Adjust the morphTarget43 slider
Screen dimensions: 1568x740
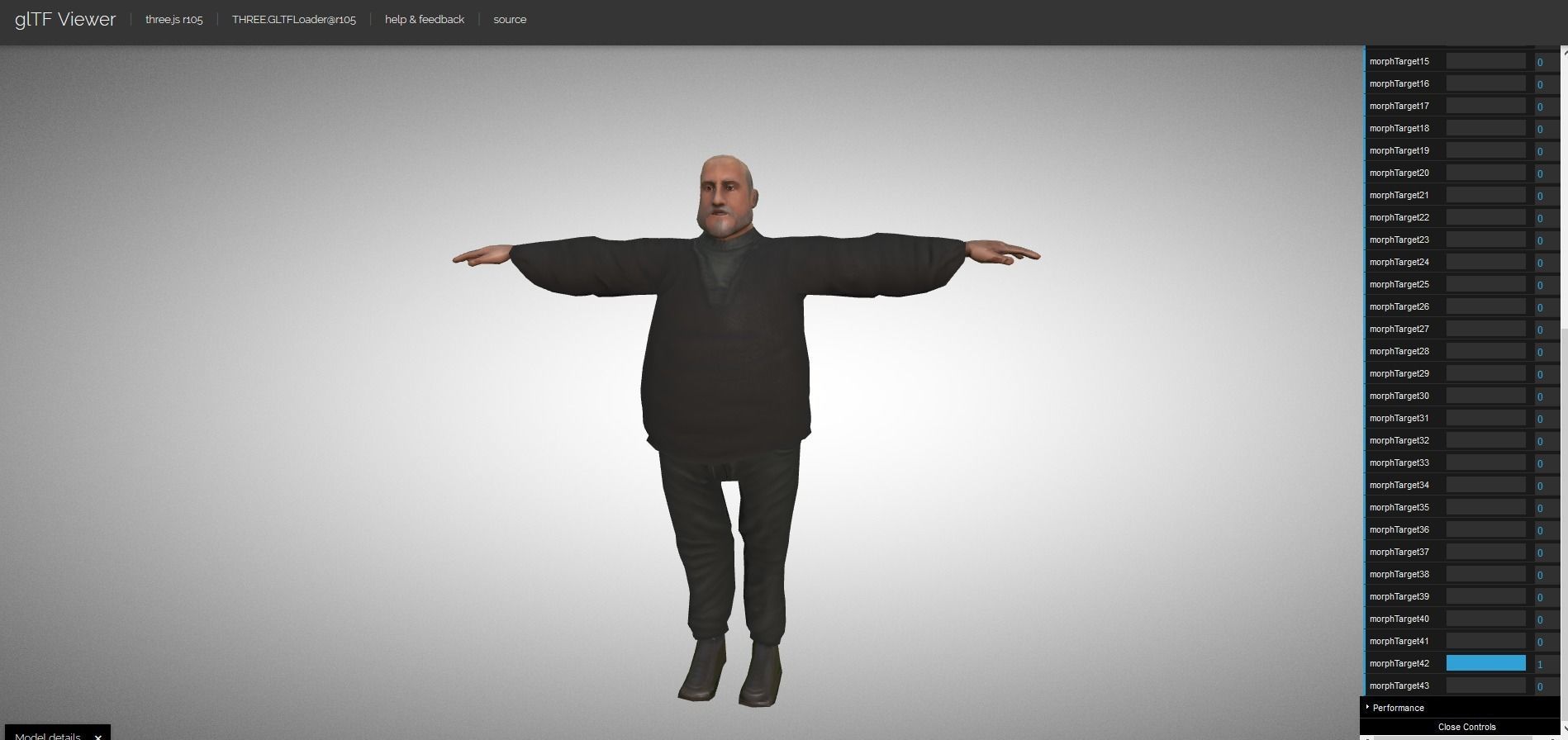tap(1485, 685)
